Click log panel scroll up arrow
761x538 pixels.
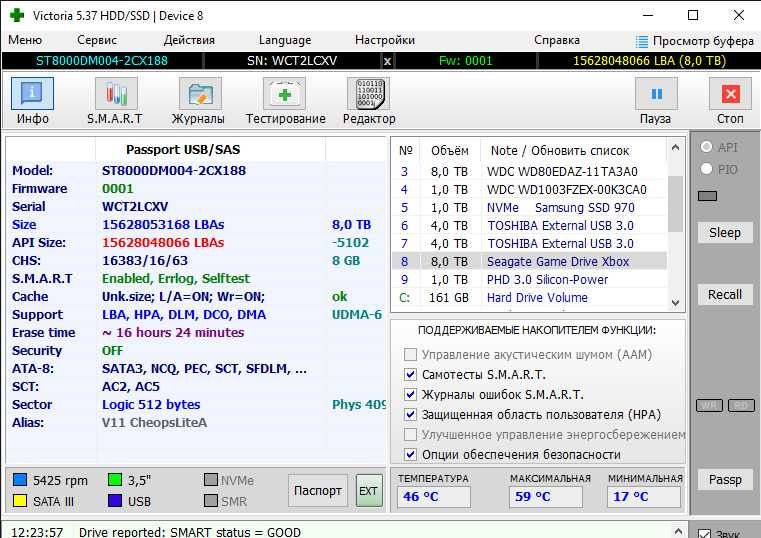click(678, 531)
